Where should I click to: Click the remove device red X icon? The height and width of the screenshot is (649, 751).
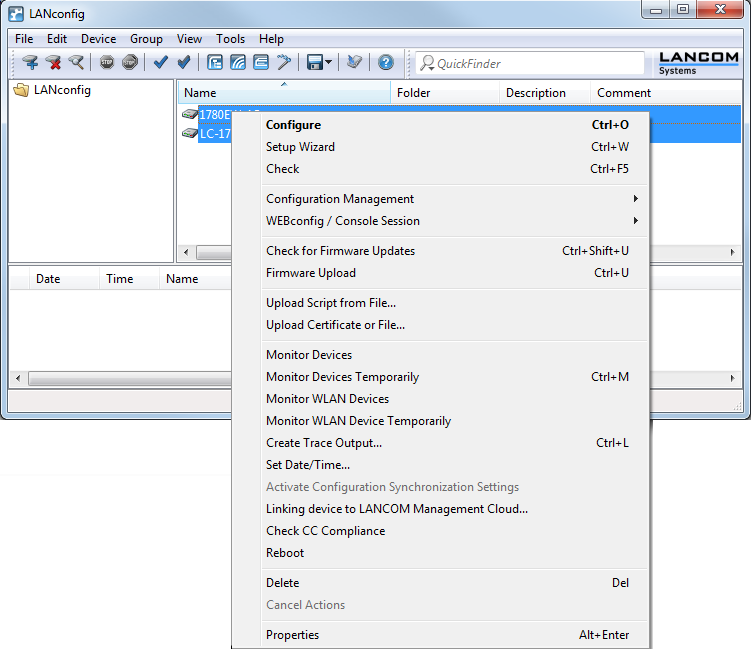pos(54,63)
